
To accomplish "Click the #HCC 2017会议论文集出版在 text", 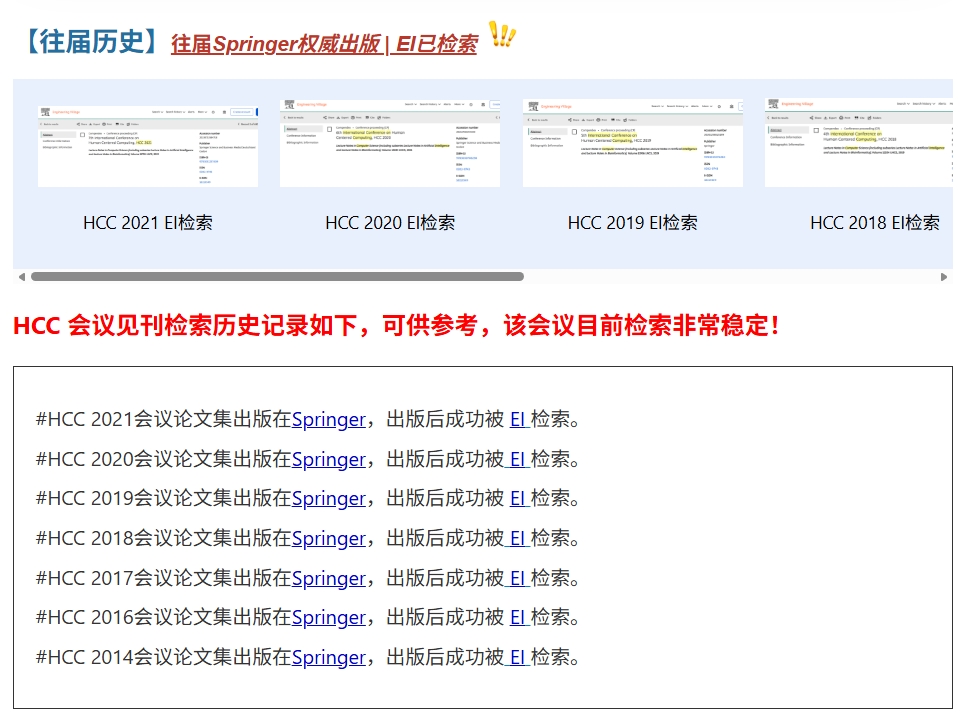I will 164,578.
